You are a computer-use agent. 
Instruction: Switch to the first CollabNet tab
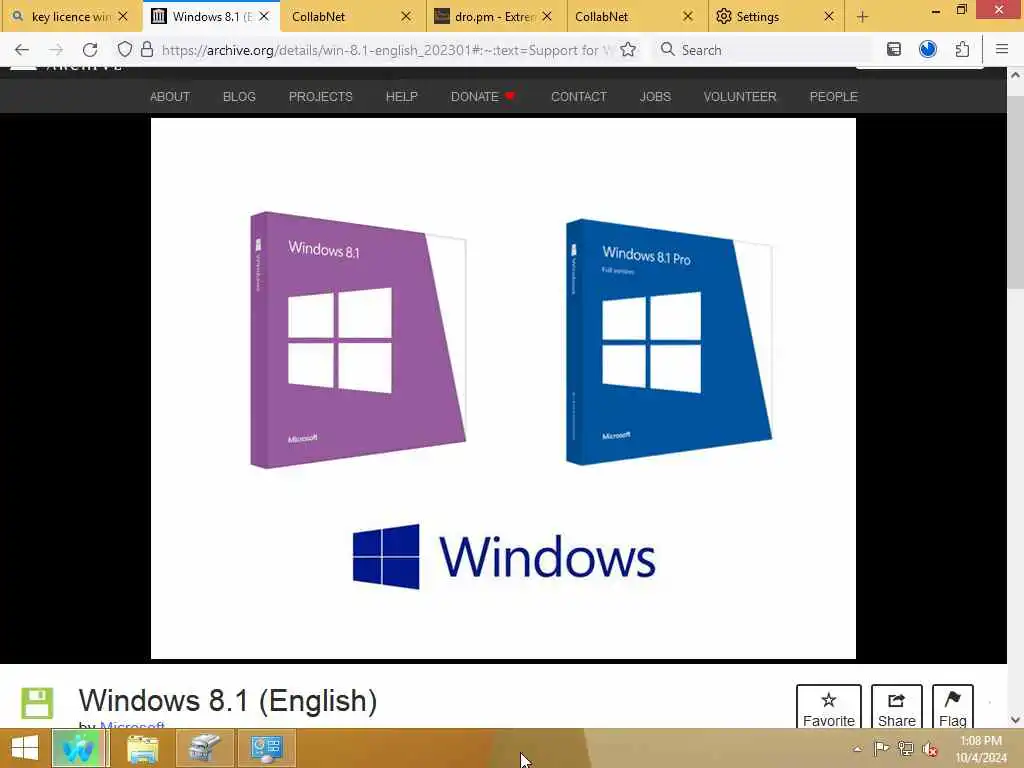coord(353,16)
